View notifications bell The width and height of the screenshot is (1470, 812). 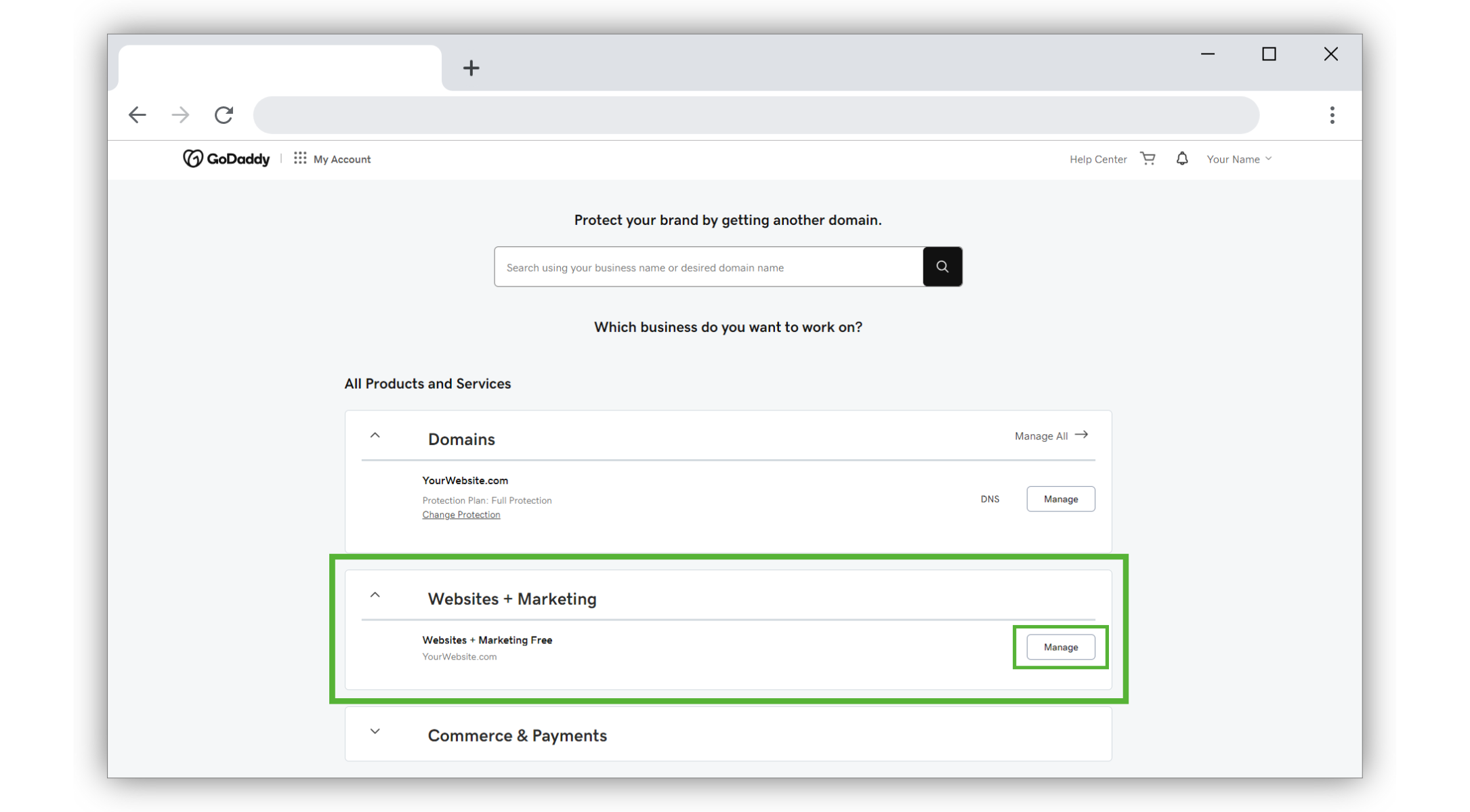[x=1182, y=158]
